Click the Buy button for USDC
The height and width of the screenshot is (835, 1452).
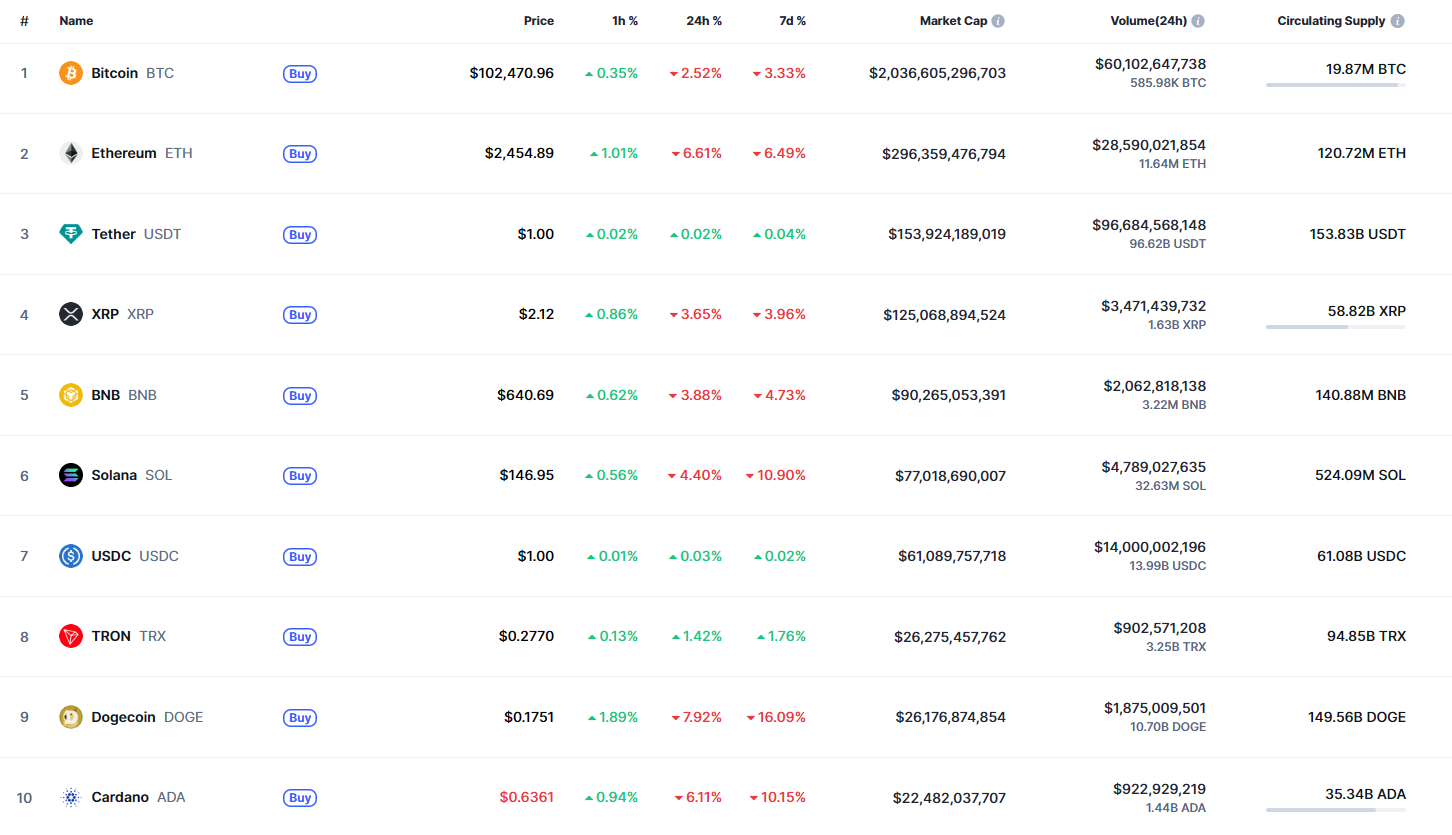click(300, 556)
